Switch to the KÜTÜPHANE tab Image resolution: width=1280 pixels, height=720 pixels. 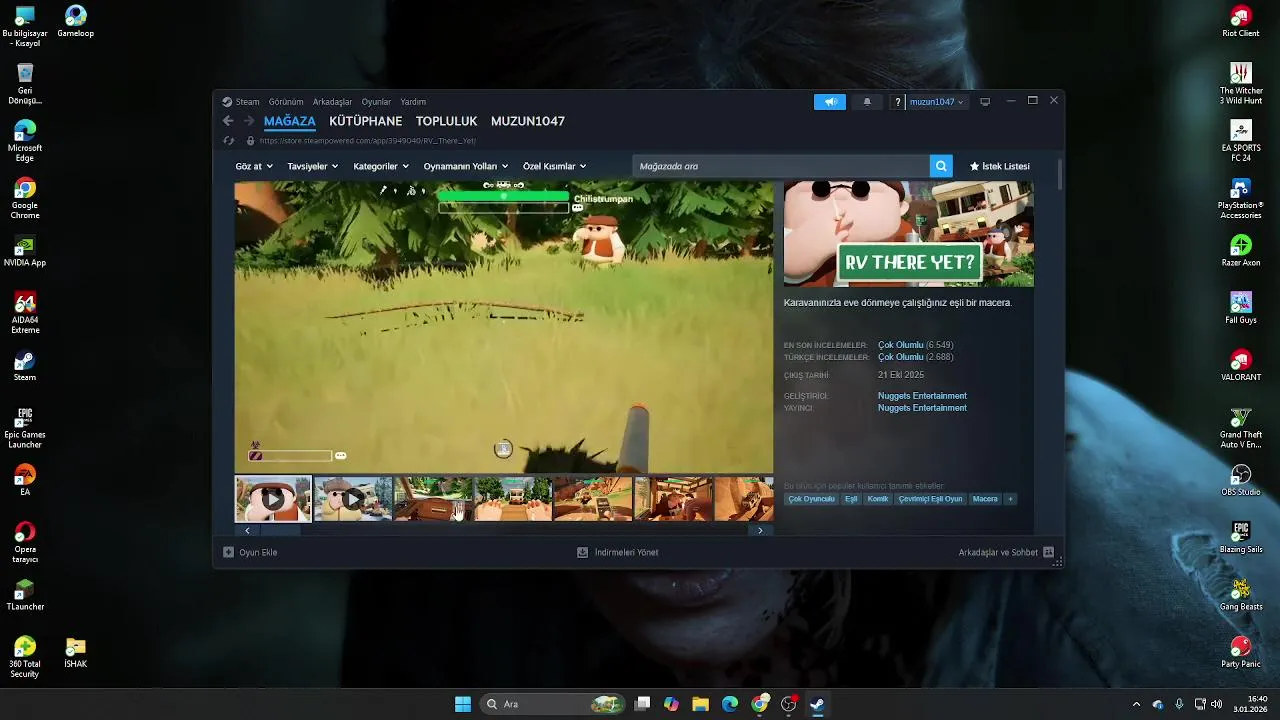point(366,121)
